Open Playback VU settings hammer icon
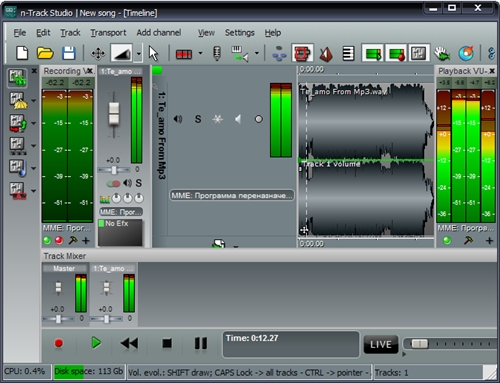Image resolution: width=500 pixels, height=383 pixels. click(x=468, y=240)
